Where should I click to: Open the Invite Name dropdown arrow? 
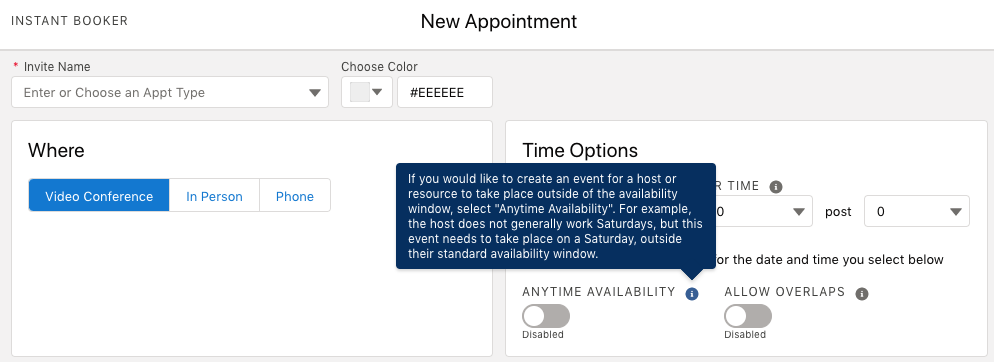(314, 93)
